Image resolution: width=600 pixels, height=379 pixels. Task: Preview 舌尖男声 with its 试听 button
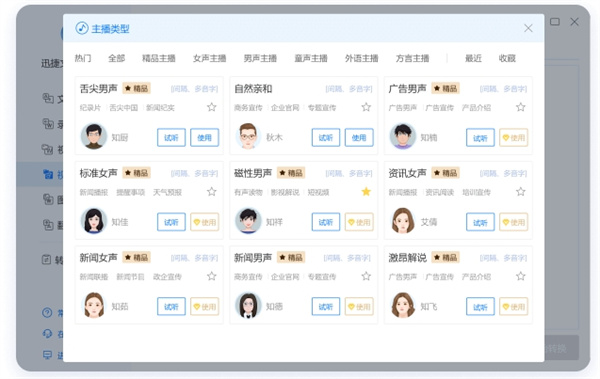[x=171, y=137]
